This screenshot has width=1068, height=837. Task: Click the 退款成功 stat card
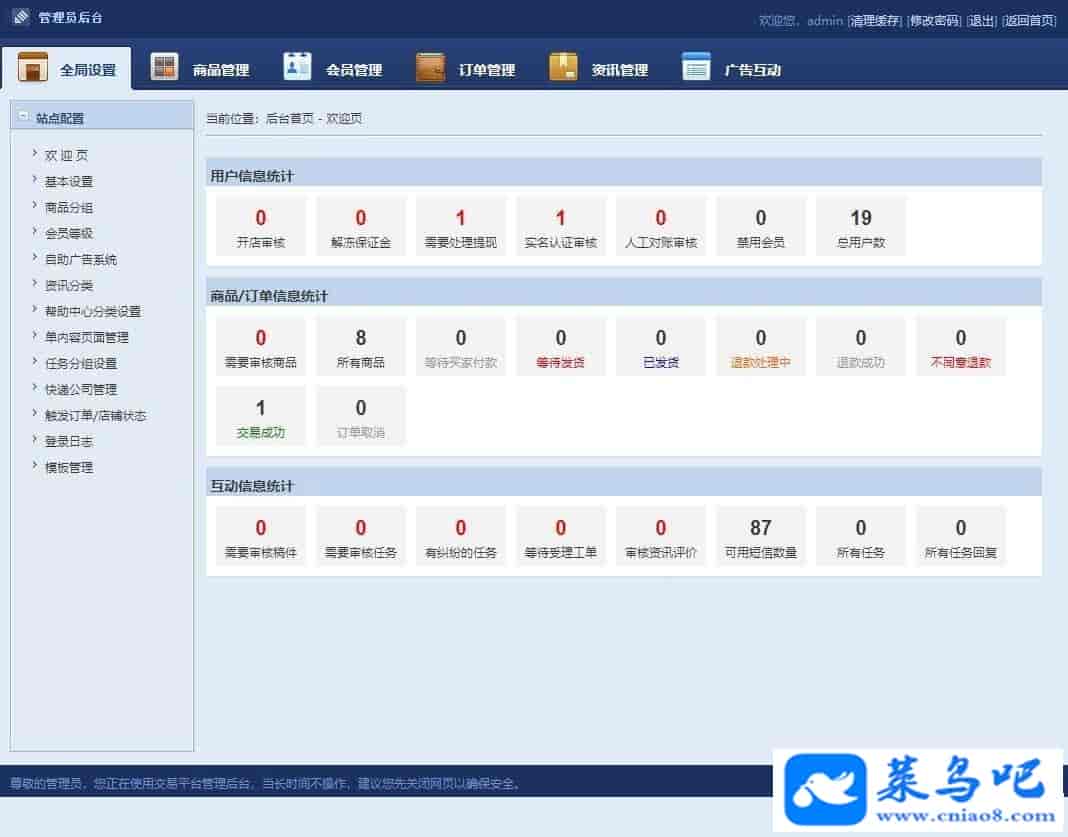click(861, 347)
